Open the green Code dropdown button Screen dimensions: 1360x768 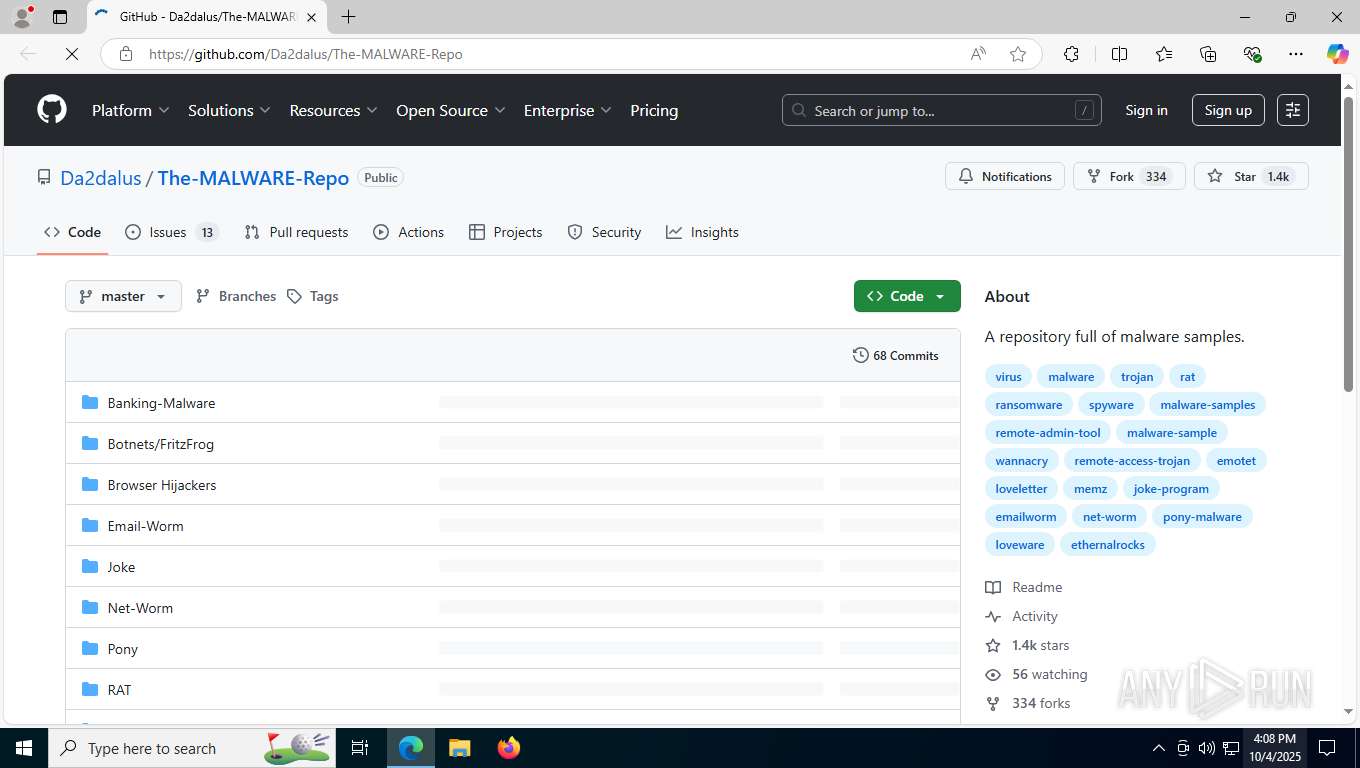907,296
